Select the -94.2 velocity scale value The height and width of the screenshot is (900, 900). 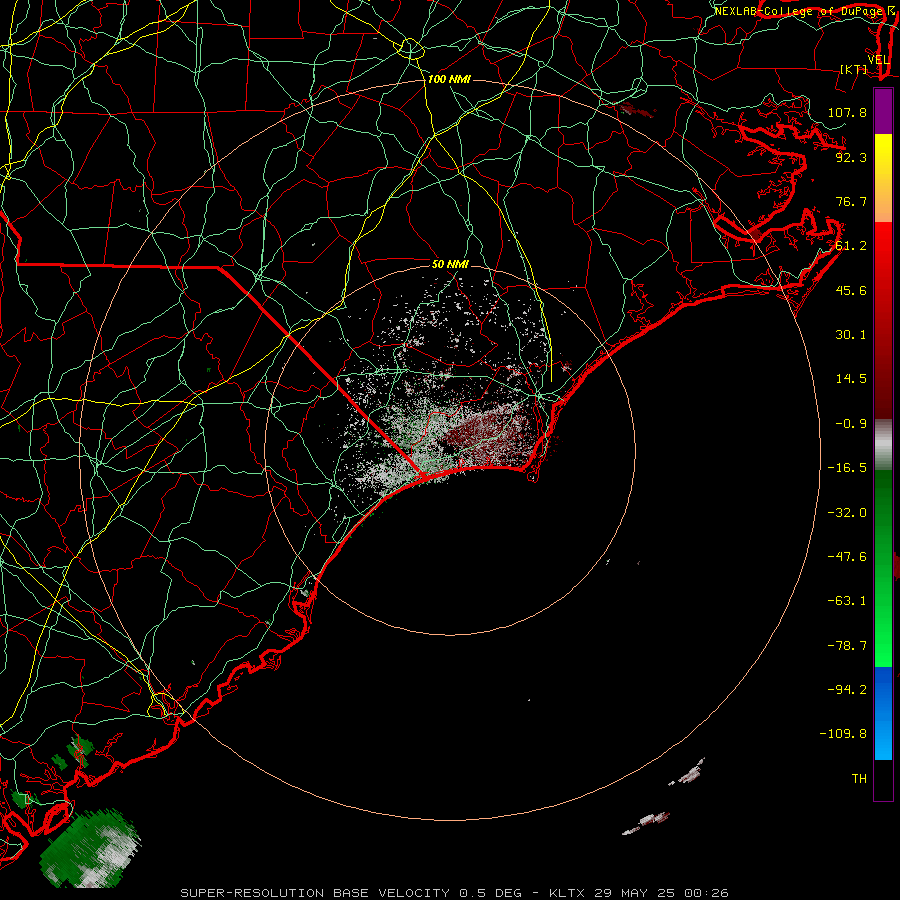847,689
